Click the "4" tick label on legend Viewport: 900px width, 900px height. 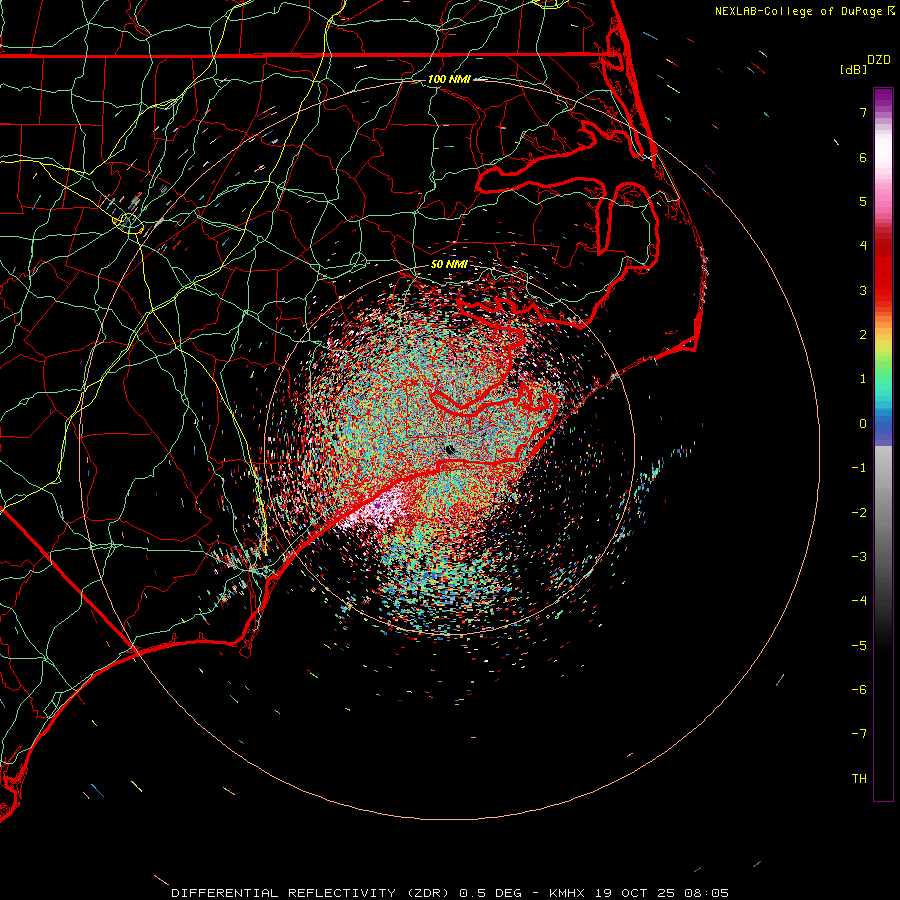pos(863,246)
